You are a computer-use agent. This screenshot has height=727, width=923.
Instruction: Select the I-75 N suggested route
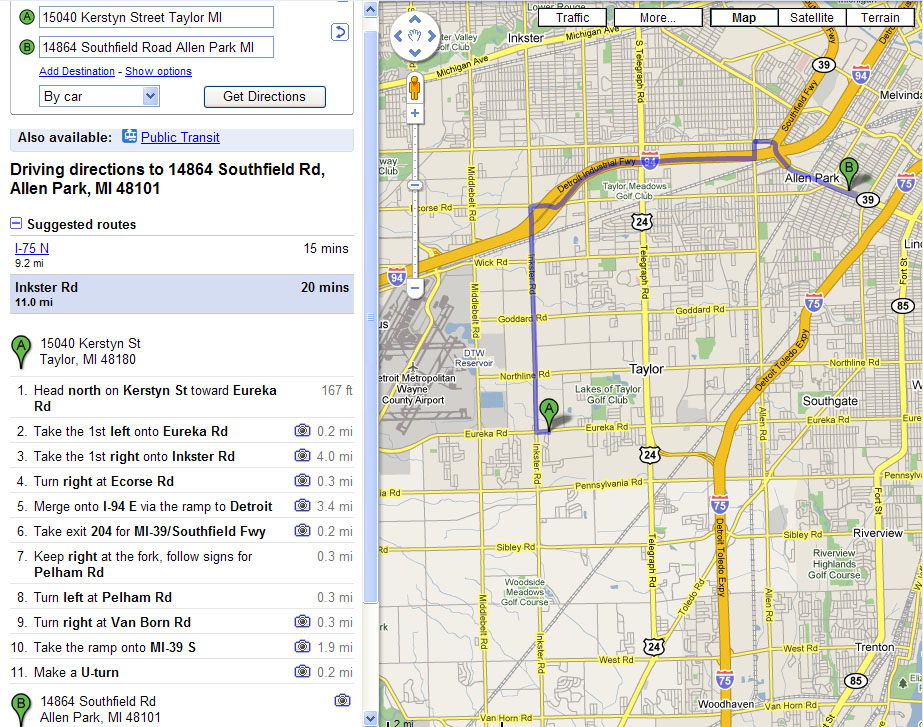(32, 248)
